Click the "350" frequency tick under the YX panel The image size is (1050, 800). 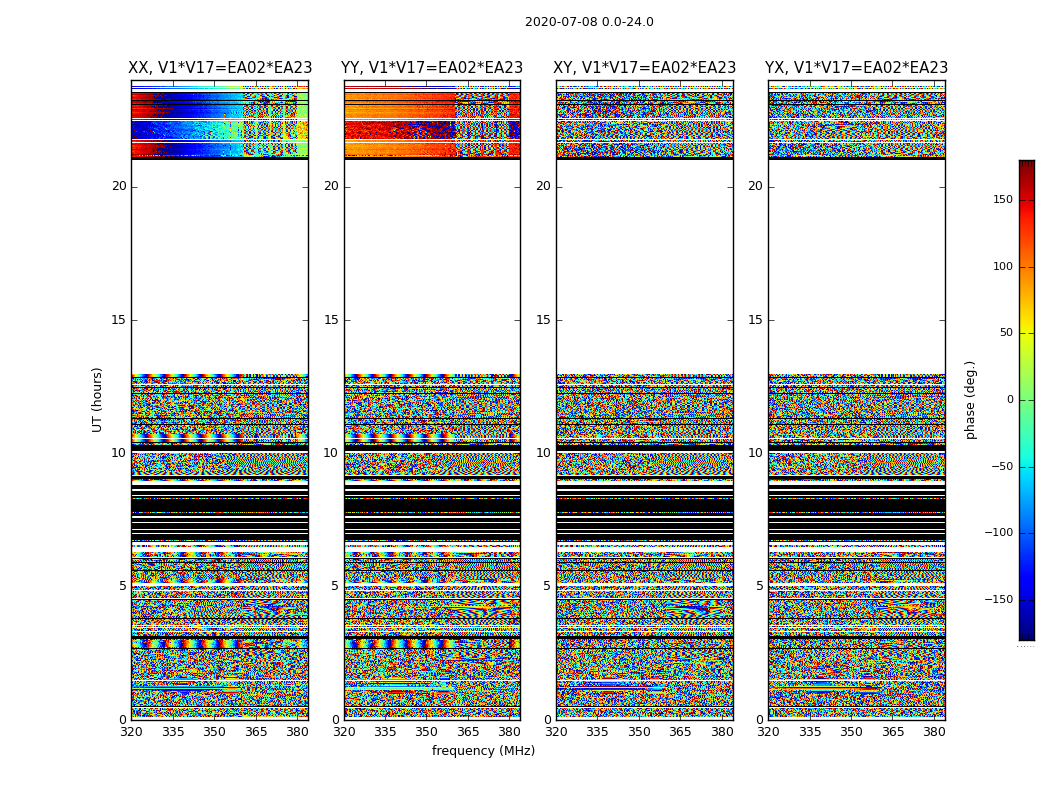click(851, 732)
